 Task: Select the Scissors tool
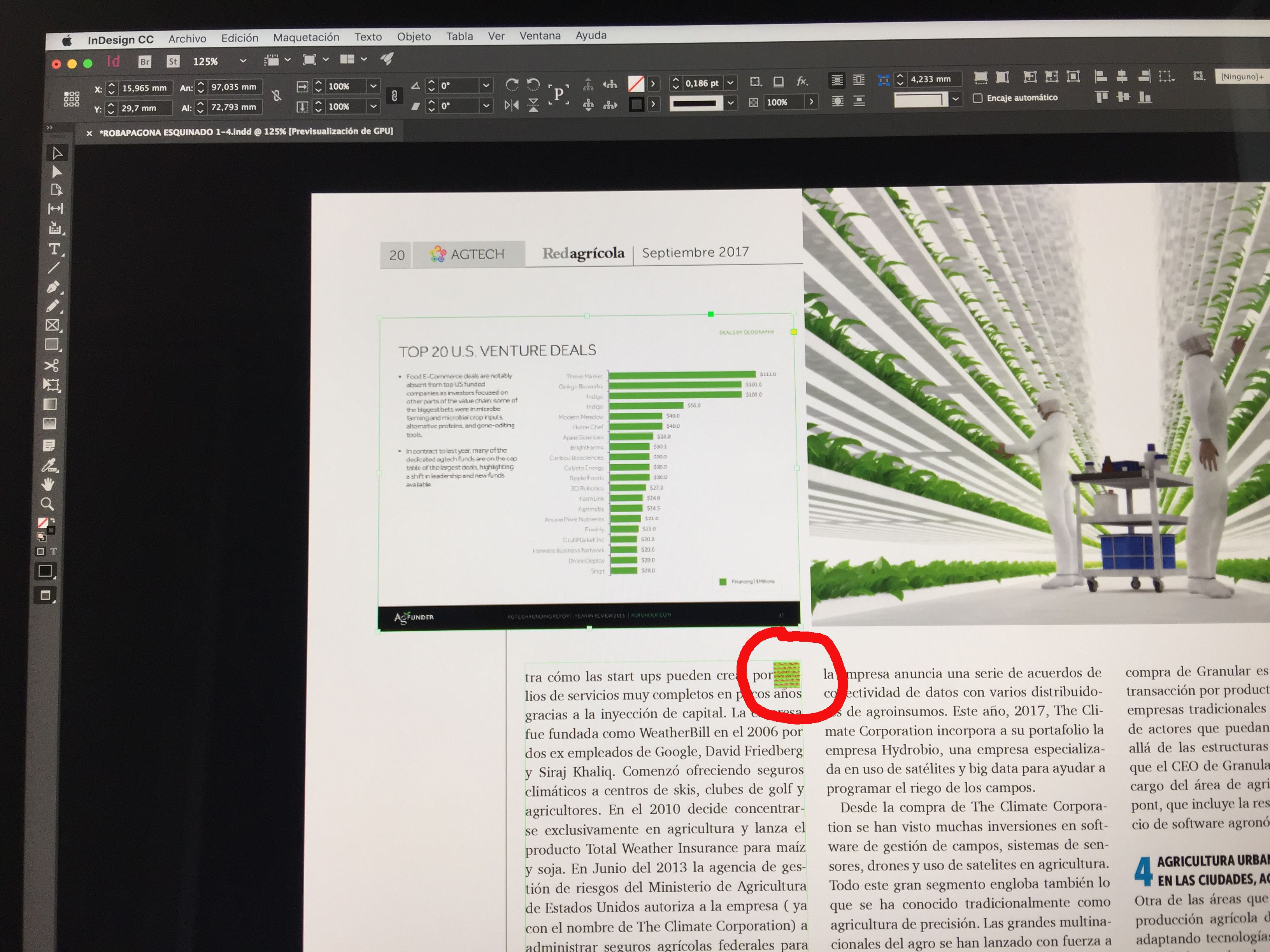(x=52, y=365)
